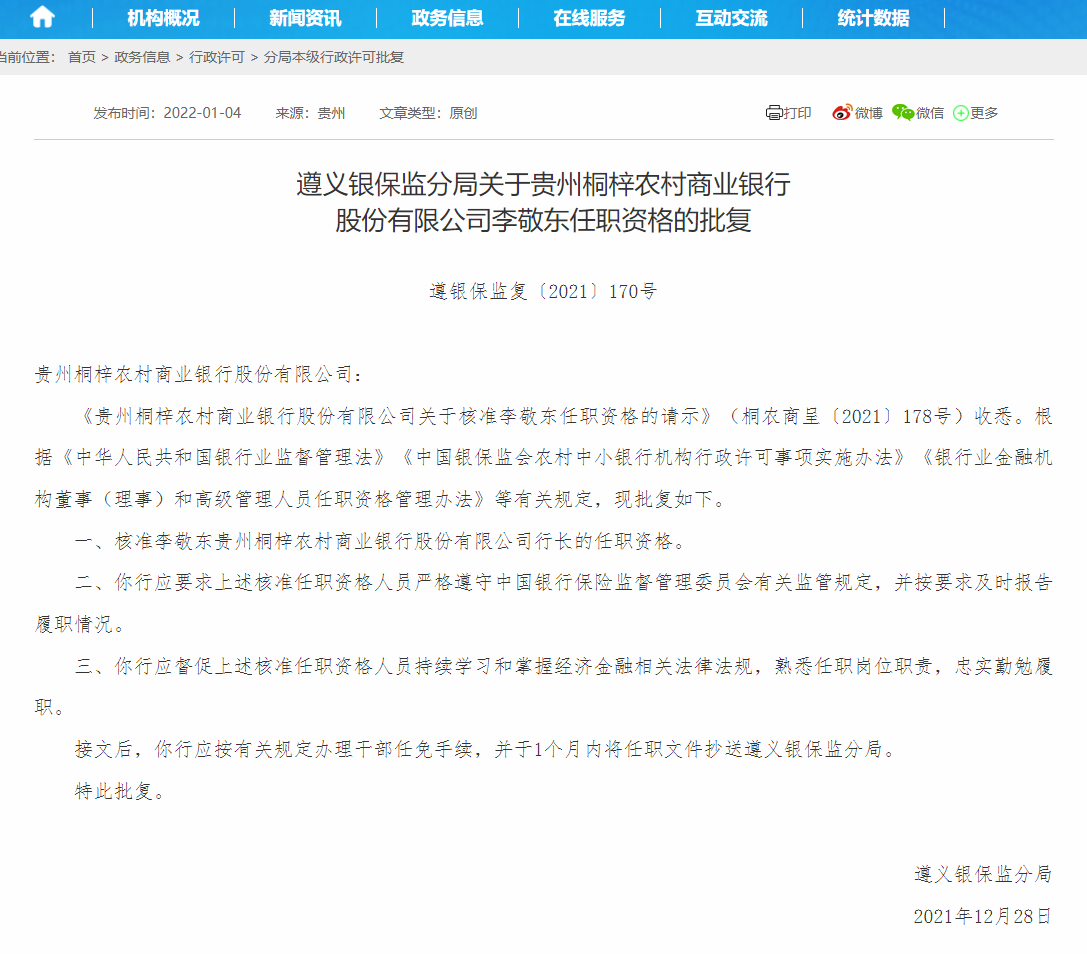The height and width of the screenshot is (954, 1087).
Task: Go to the 在线服务 section
Action: 589,17
